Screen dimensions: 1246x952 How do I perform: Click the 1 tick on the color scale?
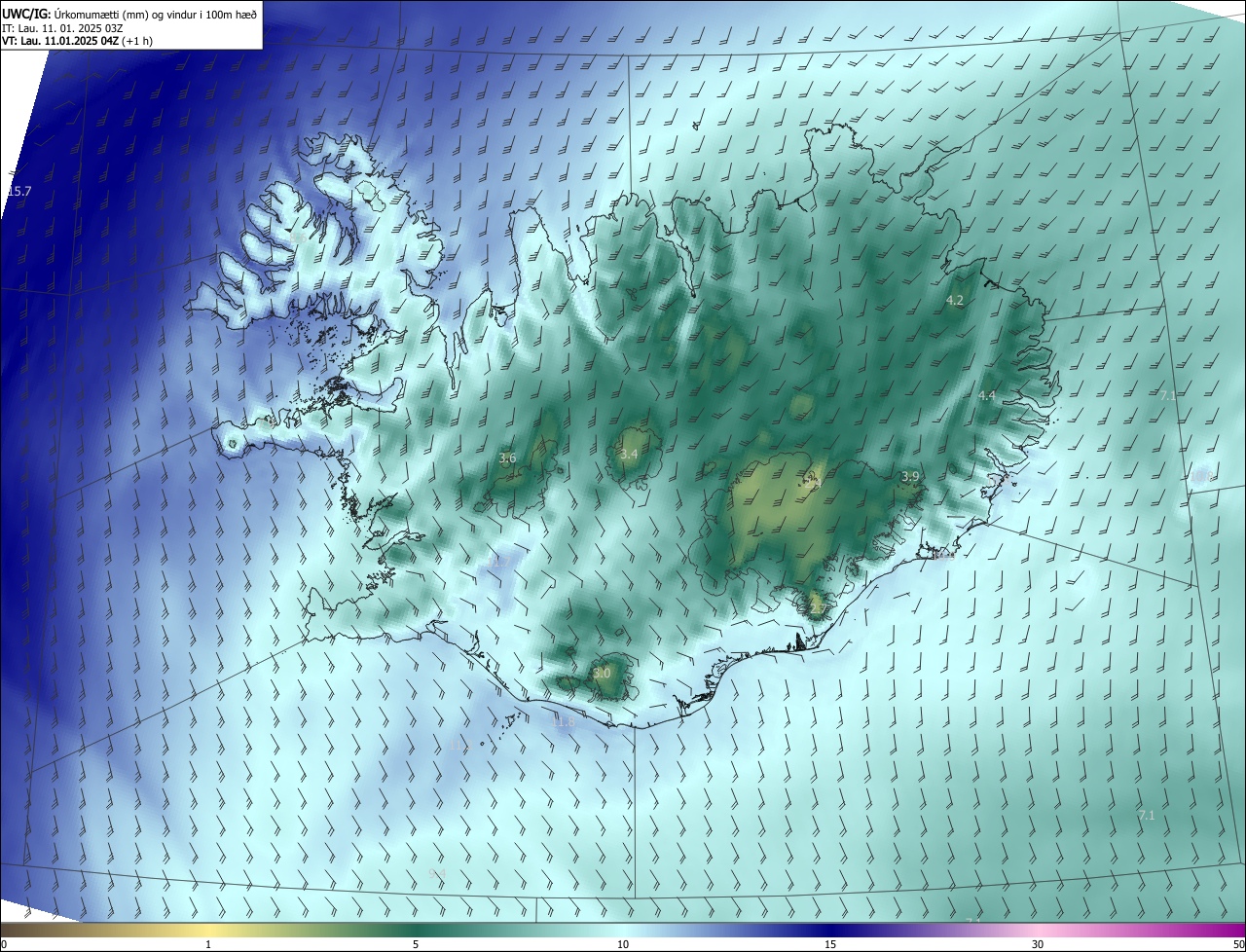(208, 944)
